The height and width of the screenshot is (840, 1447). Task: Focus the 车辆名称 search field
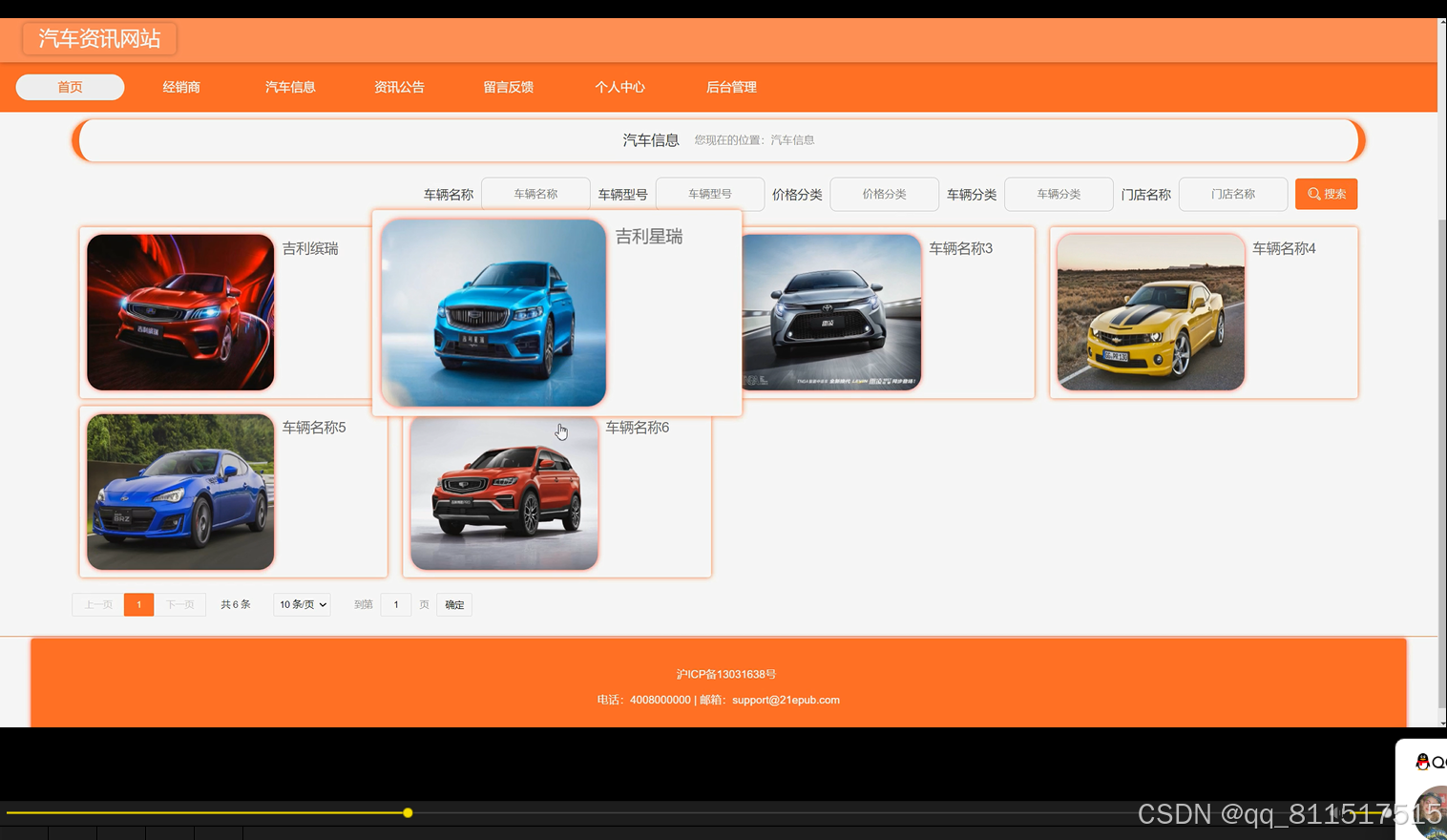(535, 194)
